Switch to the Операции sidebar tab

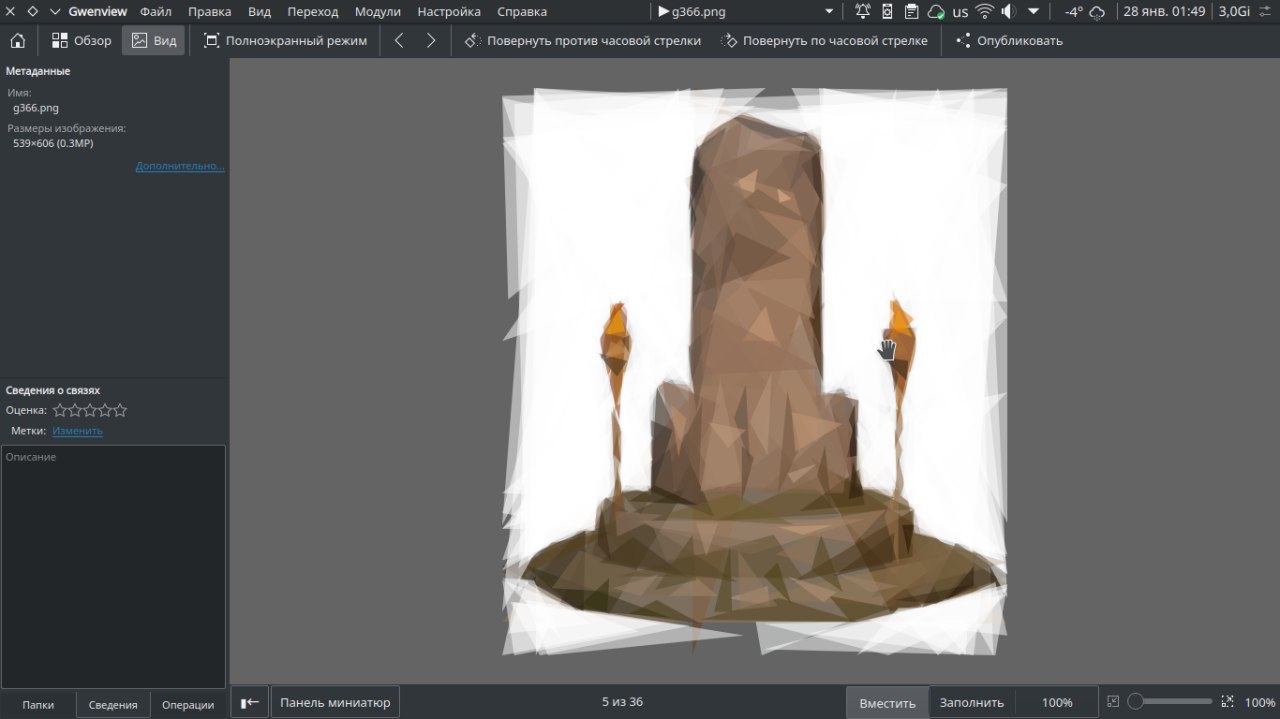188,705
